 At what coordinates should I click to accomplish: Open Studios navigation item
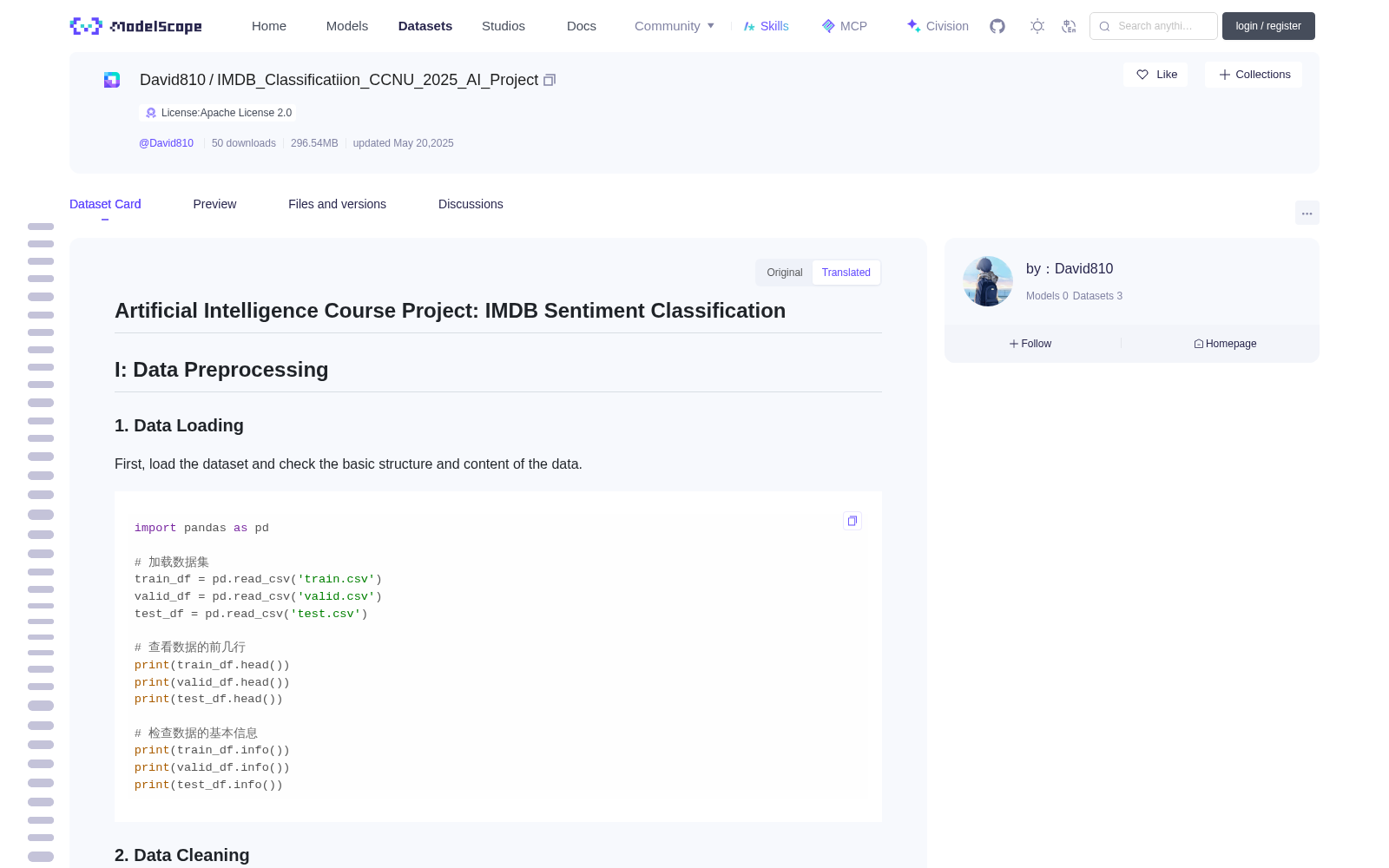(x=504, y=26)
